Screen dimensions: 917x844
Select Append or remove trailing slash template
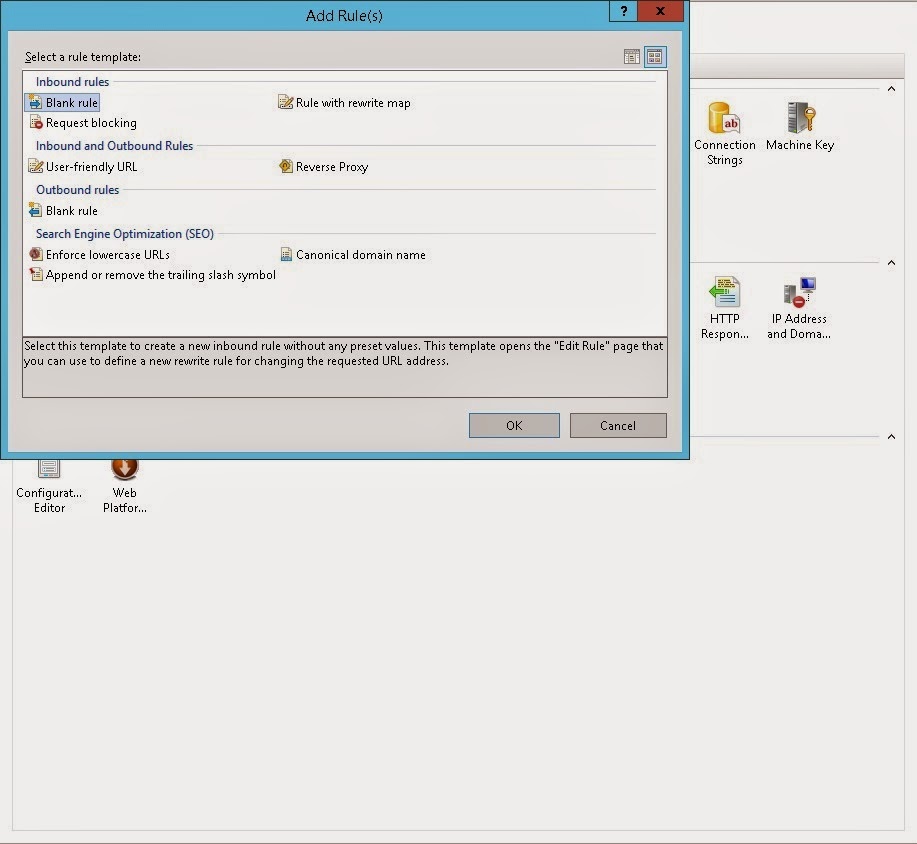pyautogui.click(x=152, y=275)
